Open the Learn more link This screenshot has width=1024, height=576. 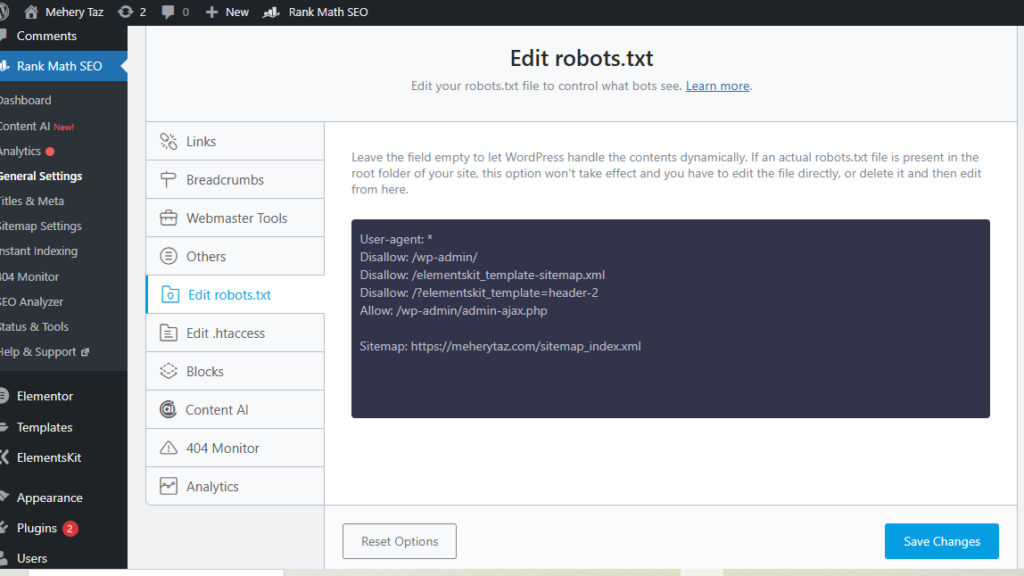(x=717, y=86)
